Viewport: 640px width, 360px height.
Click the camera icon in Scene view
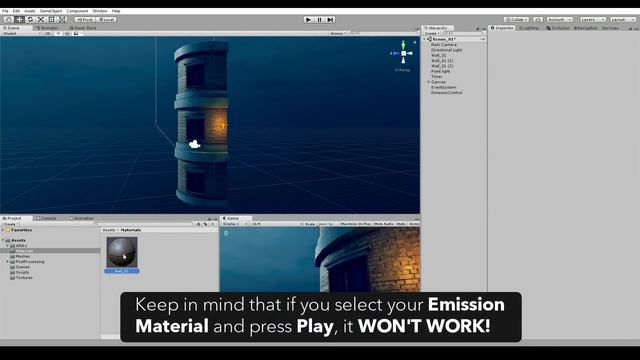coord(195,144)
